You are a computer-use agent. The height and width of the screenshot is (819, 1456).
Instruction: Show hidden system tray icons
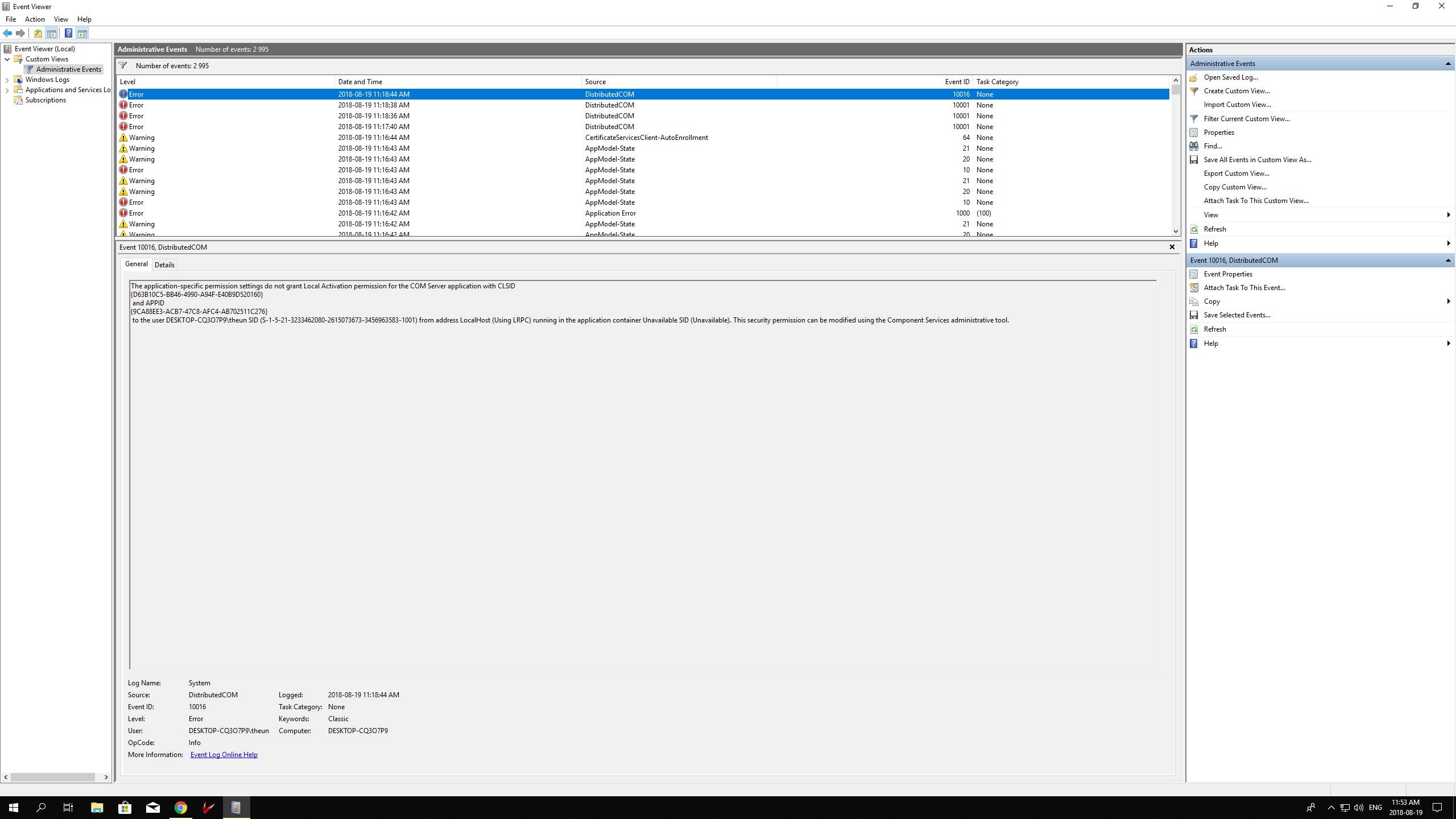point(1331,808)
